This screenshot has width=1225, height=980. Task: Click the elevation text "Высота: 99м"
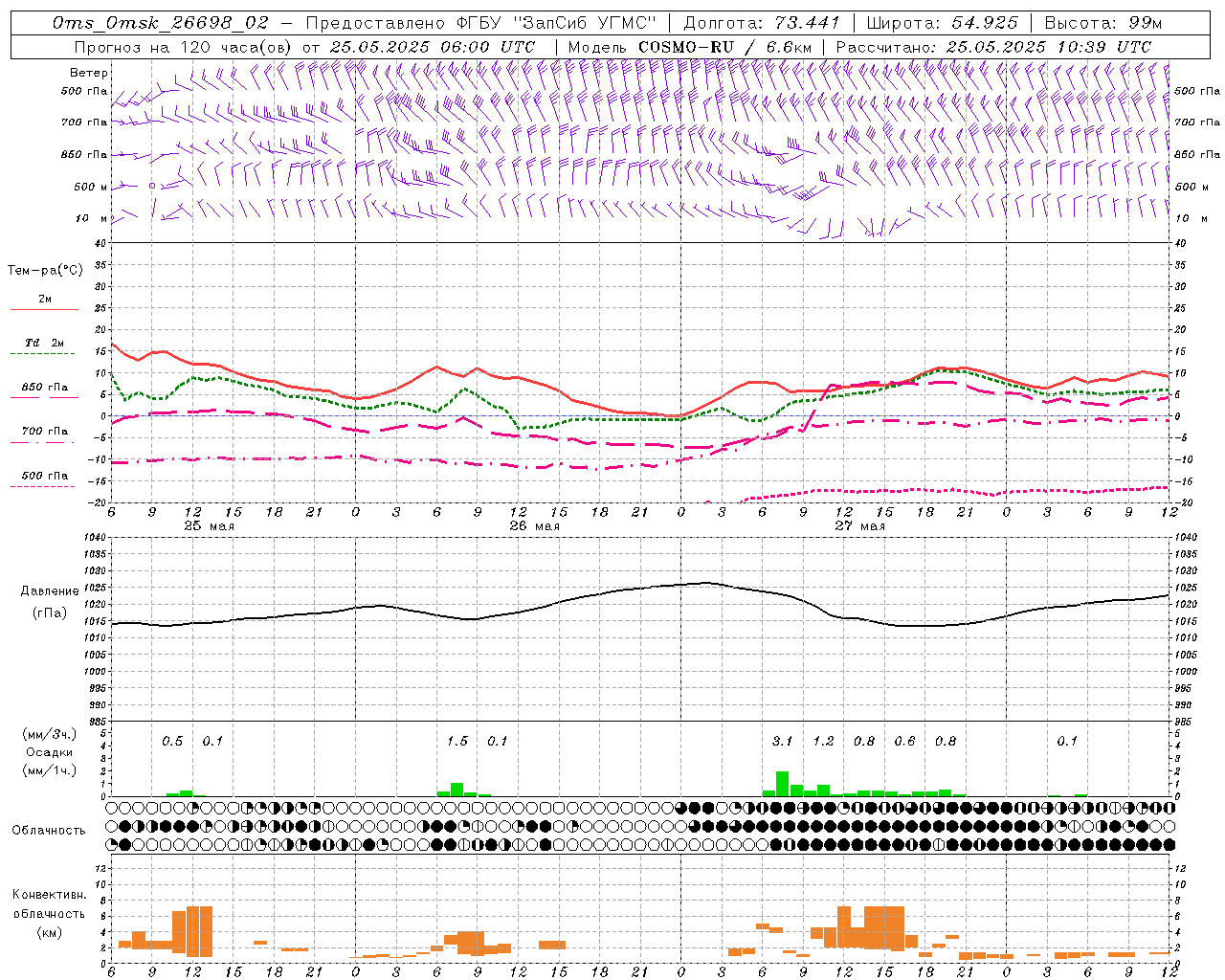tap(1103, 23)
